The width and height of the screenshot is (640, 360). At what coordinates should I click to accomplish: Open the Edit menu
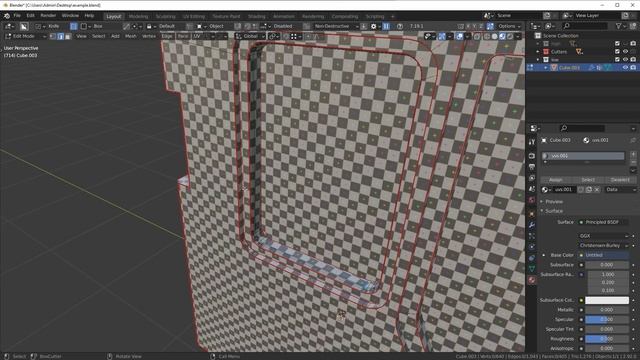tap(31, 16)
